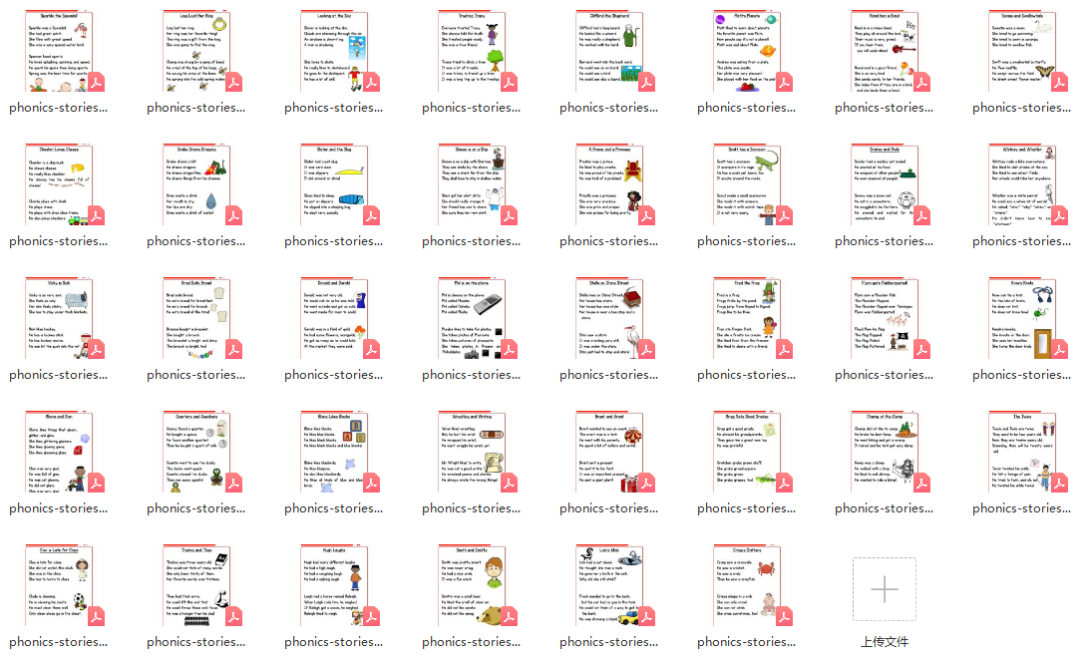Screen dimensions: 1080x663
Task: Click the PDF badge on Scott has a Scooter
Action: [784, 215]
